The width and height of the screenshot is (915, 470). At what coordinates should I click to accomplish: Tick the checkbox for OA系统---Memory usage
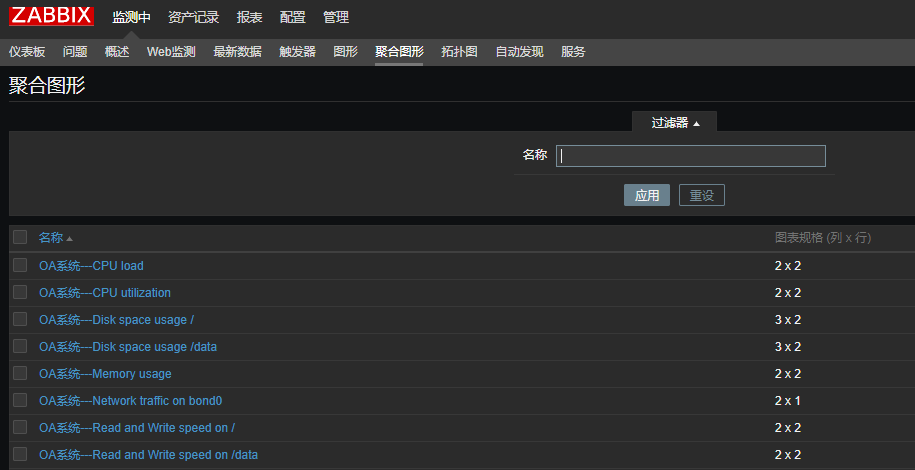pos(20,372)
